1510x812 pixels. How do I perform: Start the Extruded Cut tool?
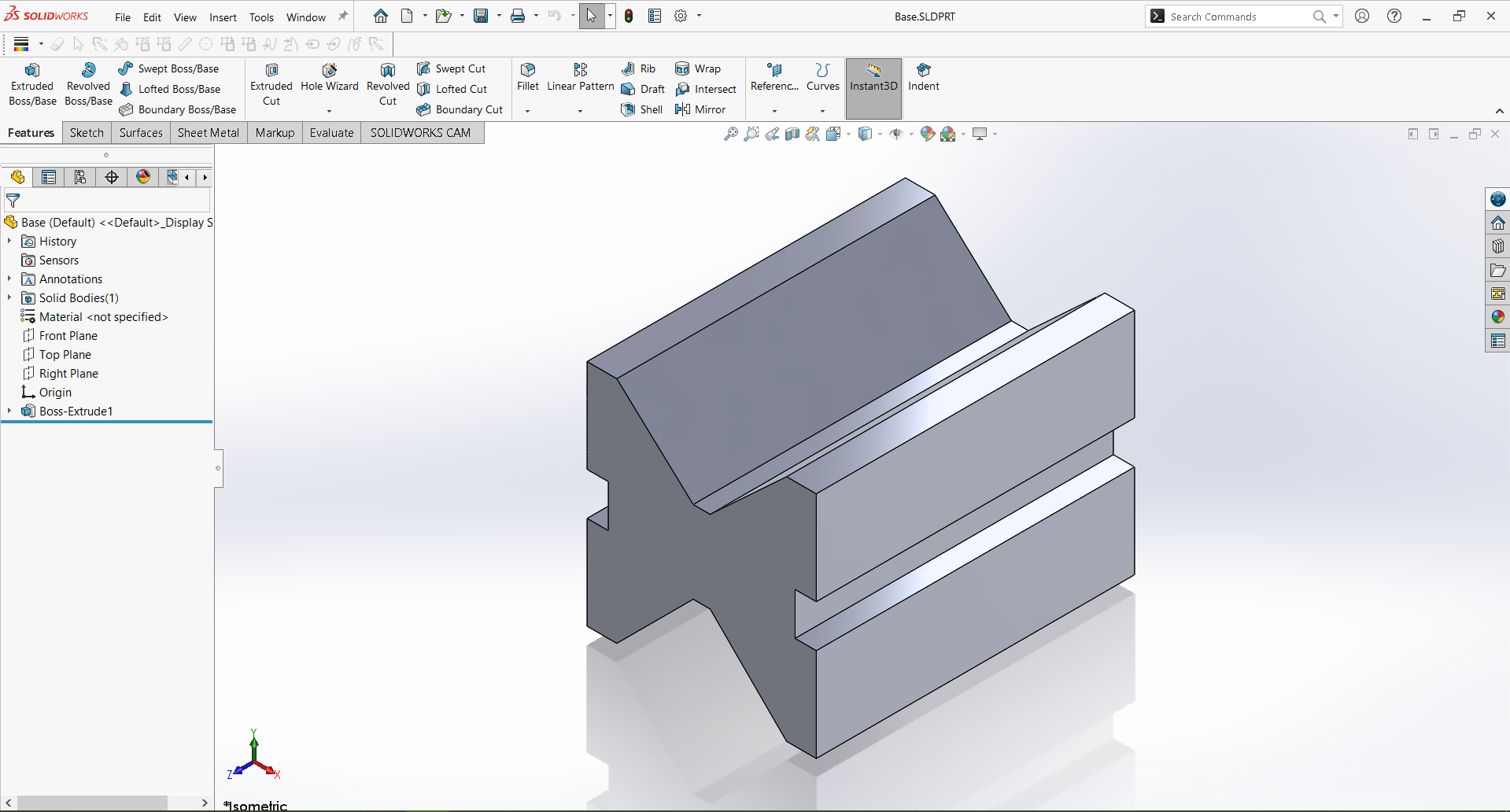[x=271, y=84]
